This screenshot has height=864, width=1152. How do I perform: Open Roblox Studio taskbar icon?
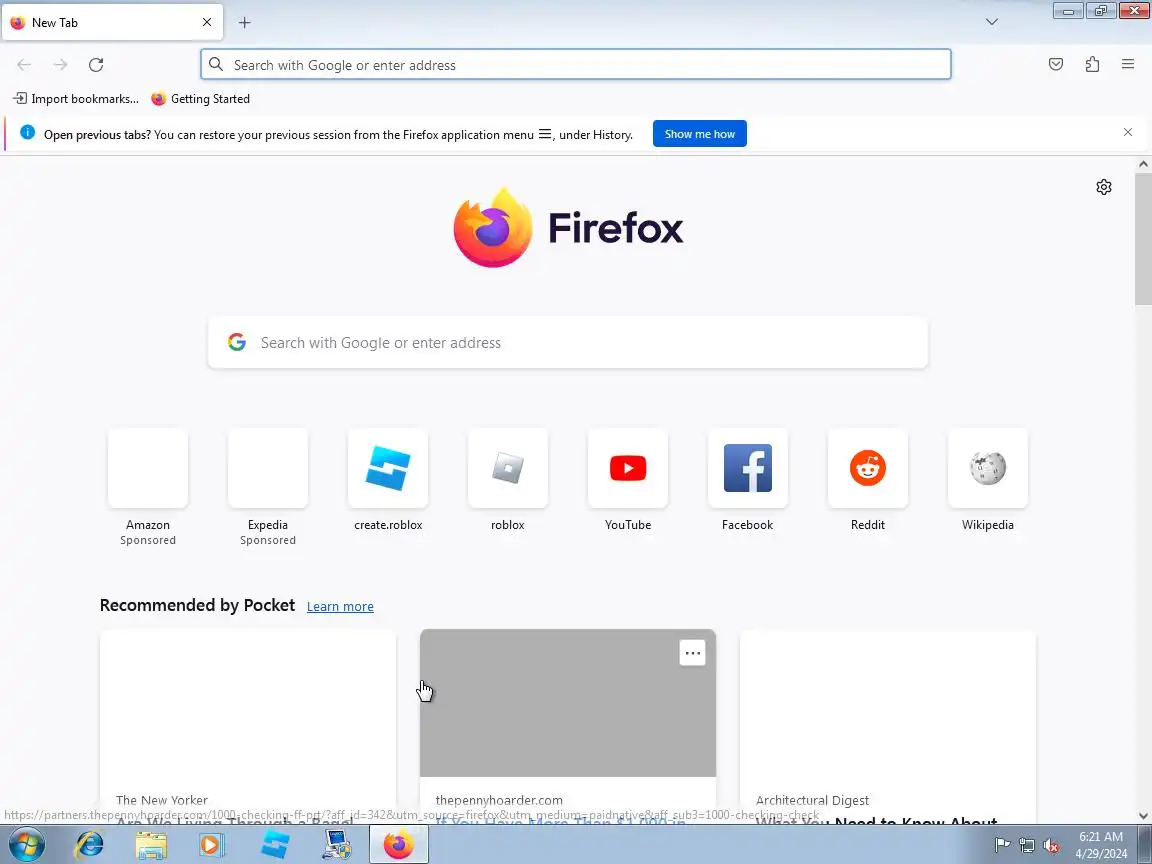(275, 845)
